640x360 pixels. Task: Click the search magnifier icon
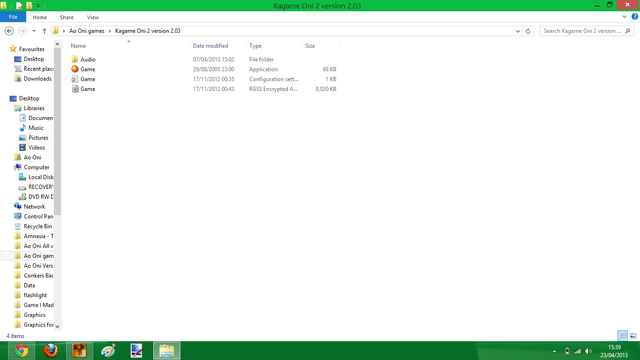point(628,31)
